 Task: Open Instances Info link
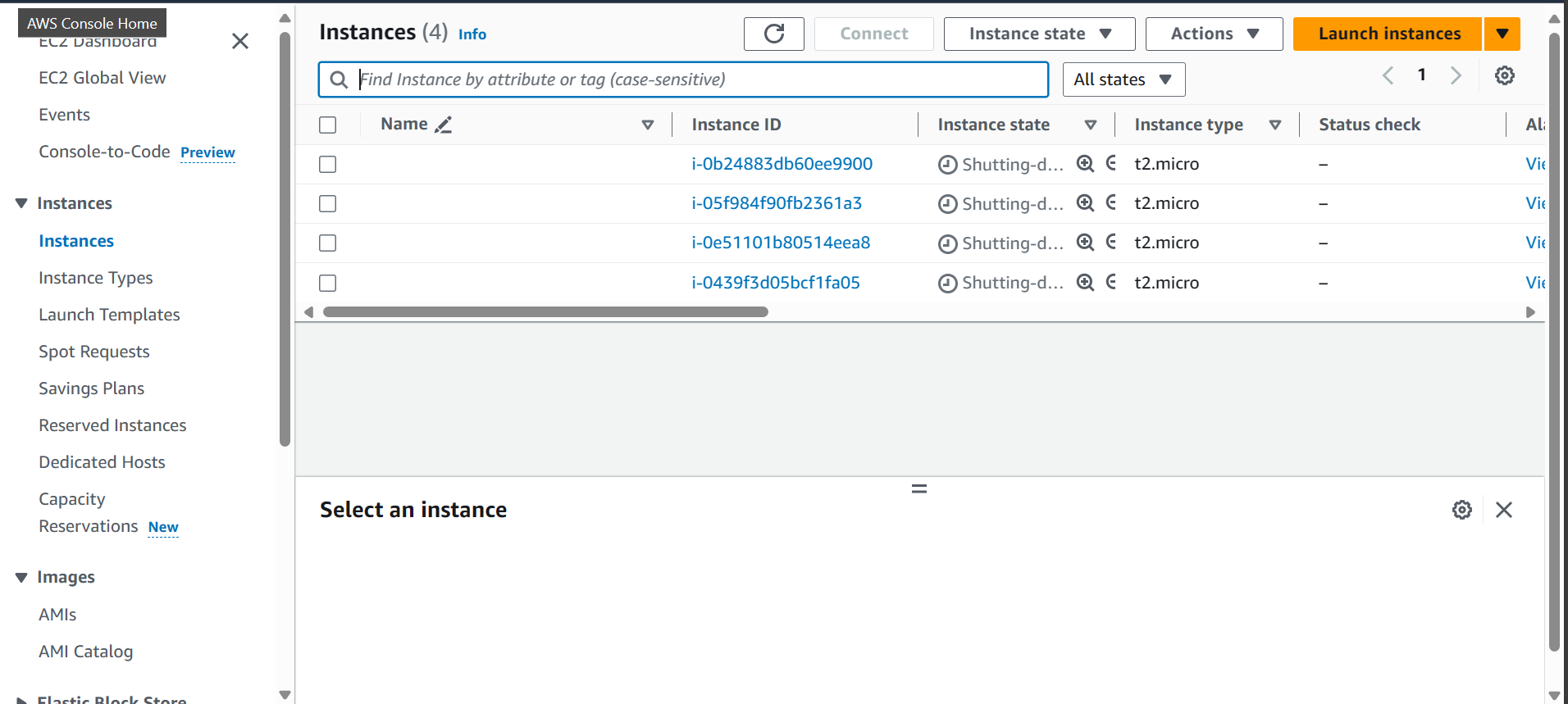pyautogui.click(x=472, y=34)
